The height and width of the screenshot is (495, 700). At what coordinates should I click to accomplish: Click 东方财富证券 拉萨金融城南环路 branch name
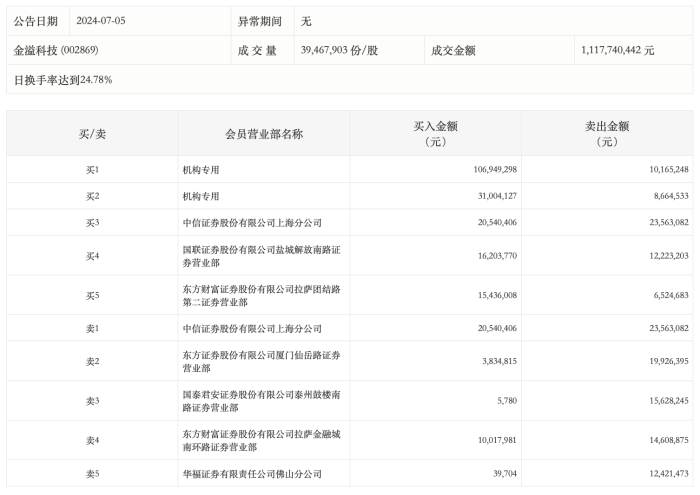(262, 441)
